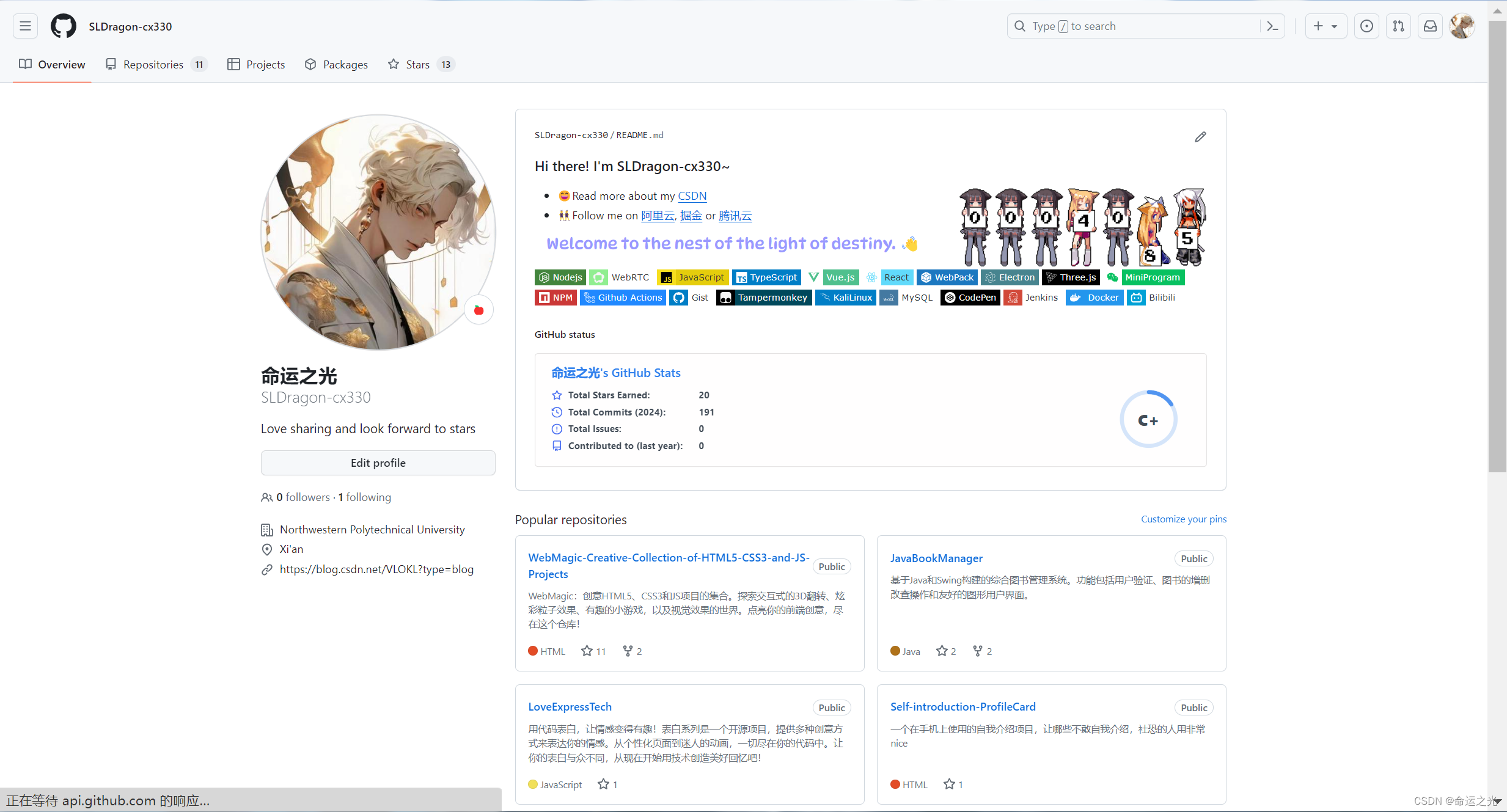Click the Customize your pins button
1507x812 pixels.
(1183, 518)
